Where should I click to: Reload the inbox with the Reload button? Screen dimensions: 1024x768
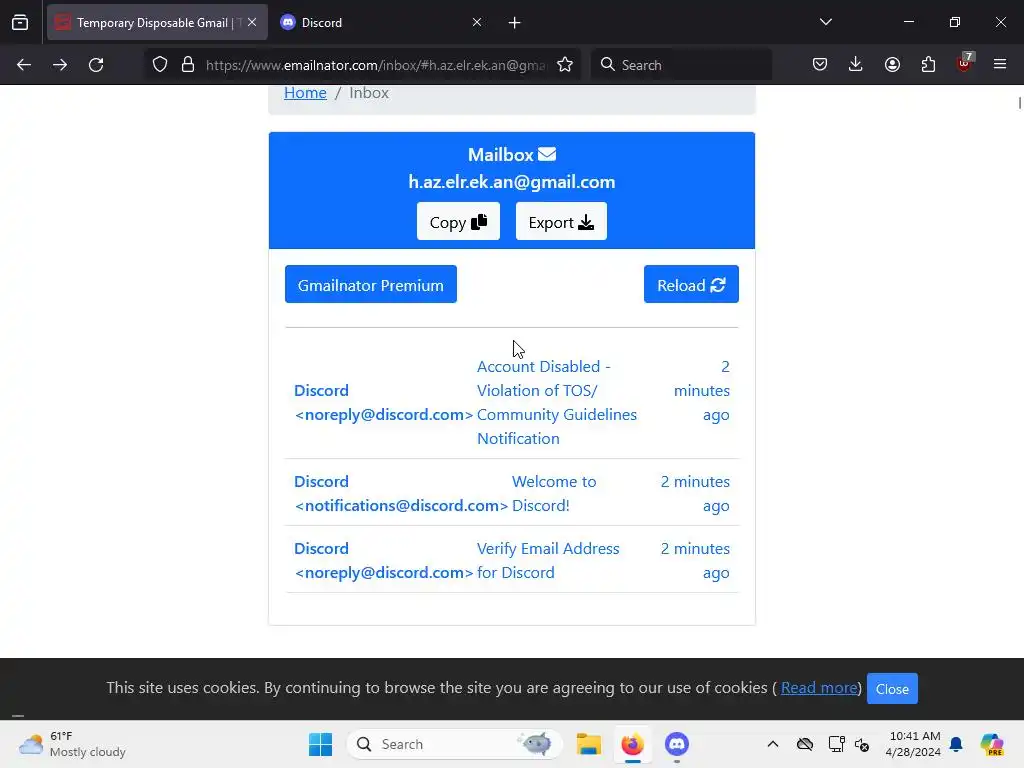point(691,284)
